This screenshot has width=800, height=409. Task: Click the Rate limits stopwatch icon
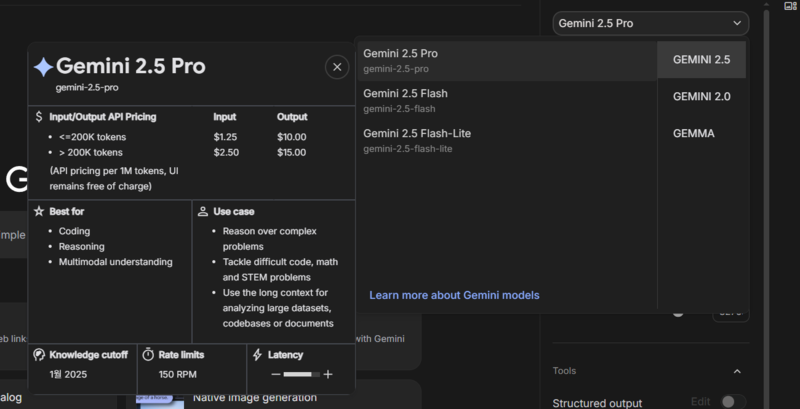pos(148,354)
